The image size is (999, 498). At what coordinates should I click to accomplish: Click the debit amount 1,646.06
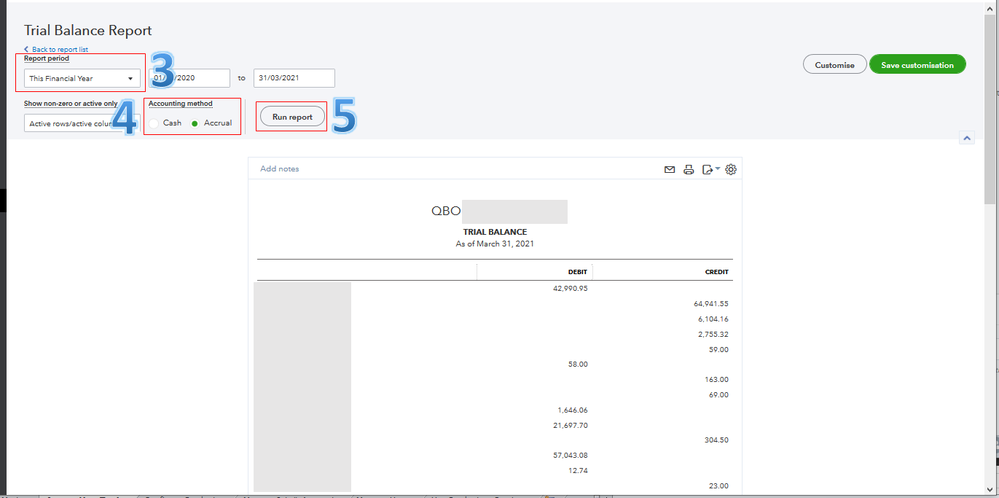(572, 410)
